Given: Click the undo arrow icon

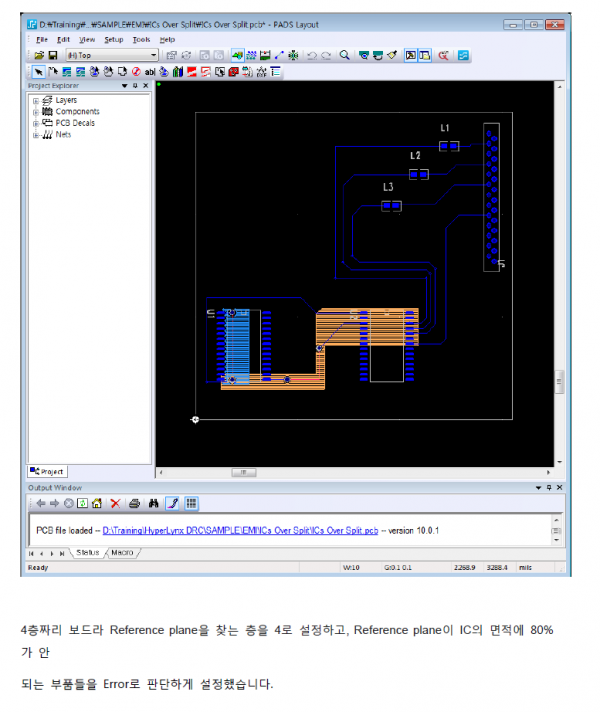Looking at the screenshot, I should [312, 55].
